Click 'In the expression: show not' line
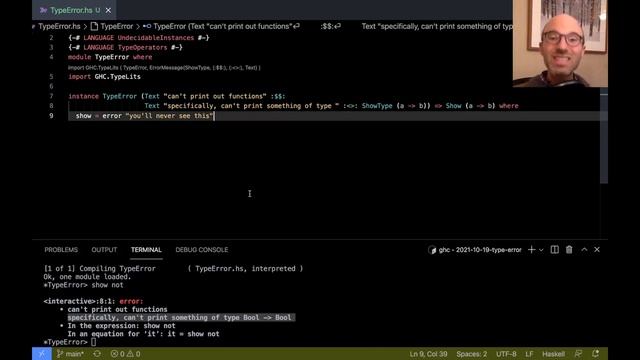This screenshot has width=640, height=360. click(x=121, y=326)
